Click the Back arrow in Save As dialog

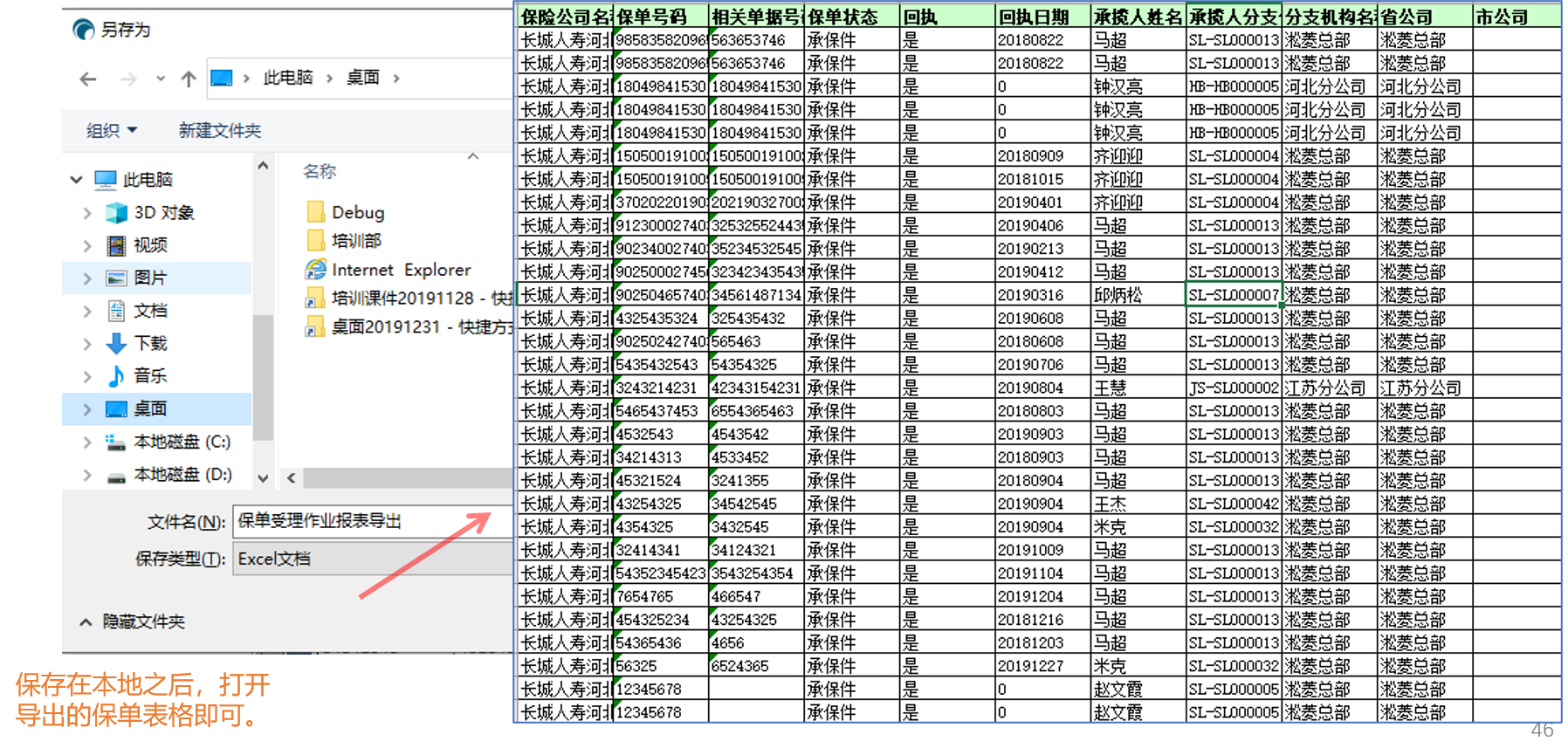[x=88, y=79]
